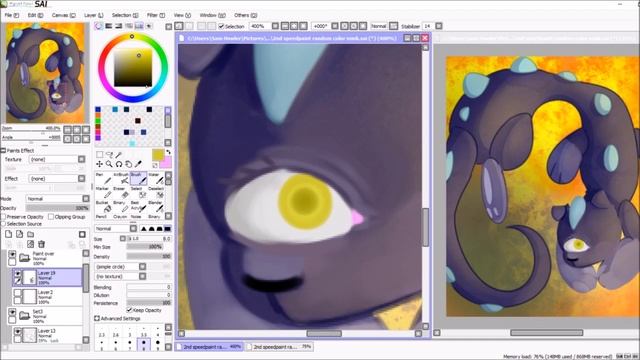The width and height of the screenshot is (640, 360).
Task: Open the Filter menu
Action: tap(156, 15)
